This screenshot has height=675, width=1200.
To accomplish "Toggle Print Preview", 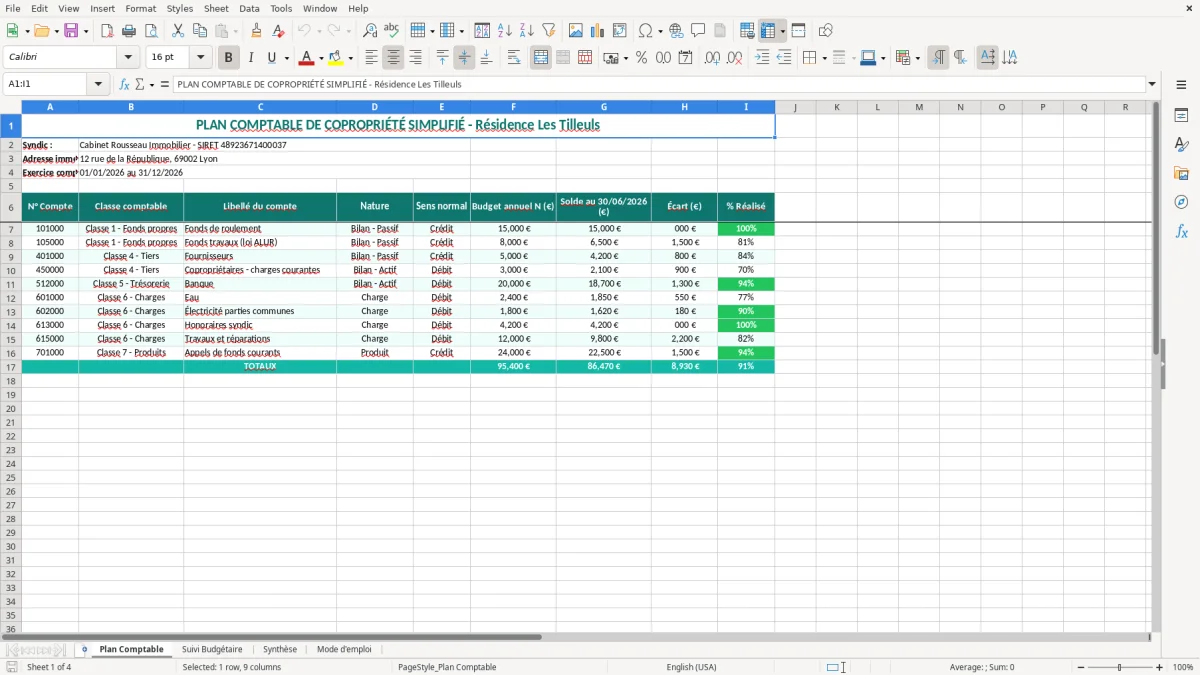I will (x=151, y=31).
